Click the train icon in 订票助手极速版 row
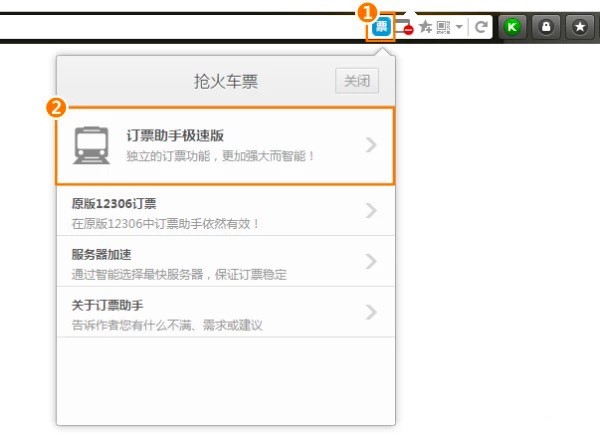This screenshot has width=600, height=447. [91, 145]
